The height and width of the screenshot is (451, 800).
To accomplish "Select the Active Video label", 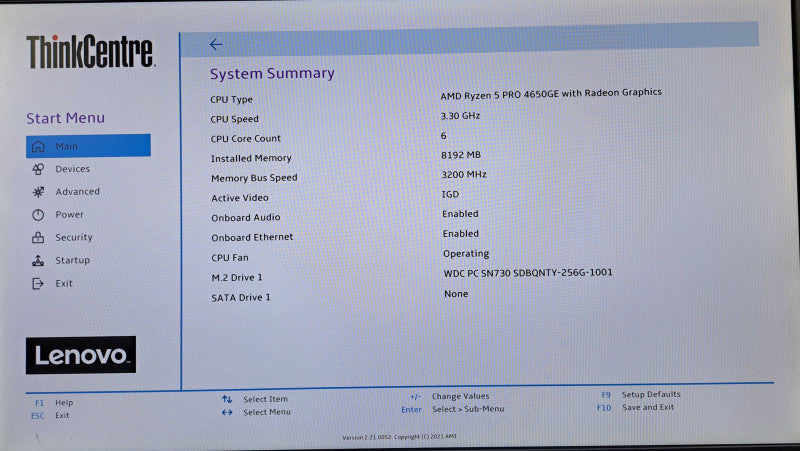I will tap(240, 198).
